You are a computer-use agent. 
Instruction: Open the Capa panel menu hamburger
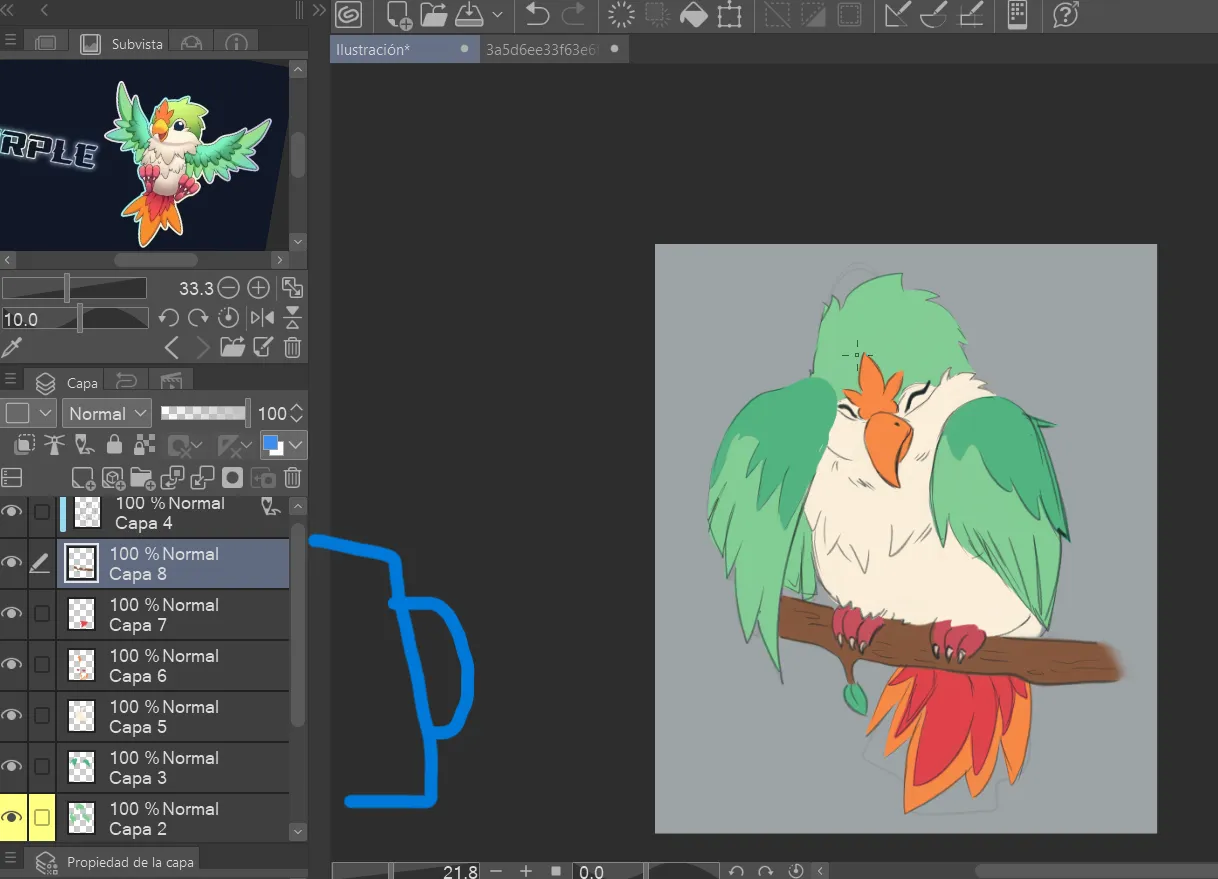(11, 381)
